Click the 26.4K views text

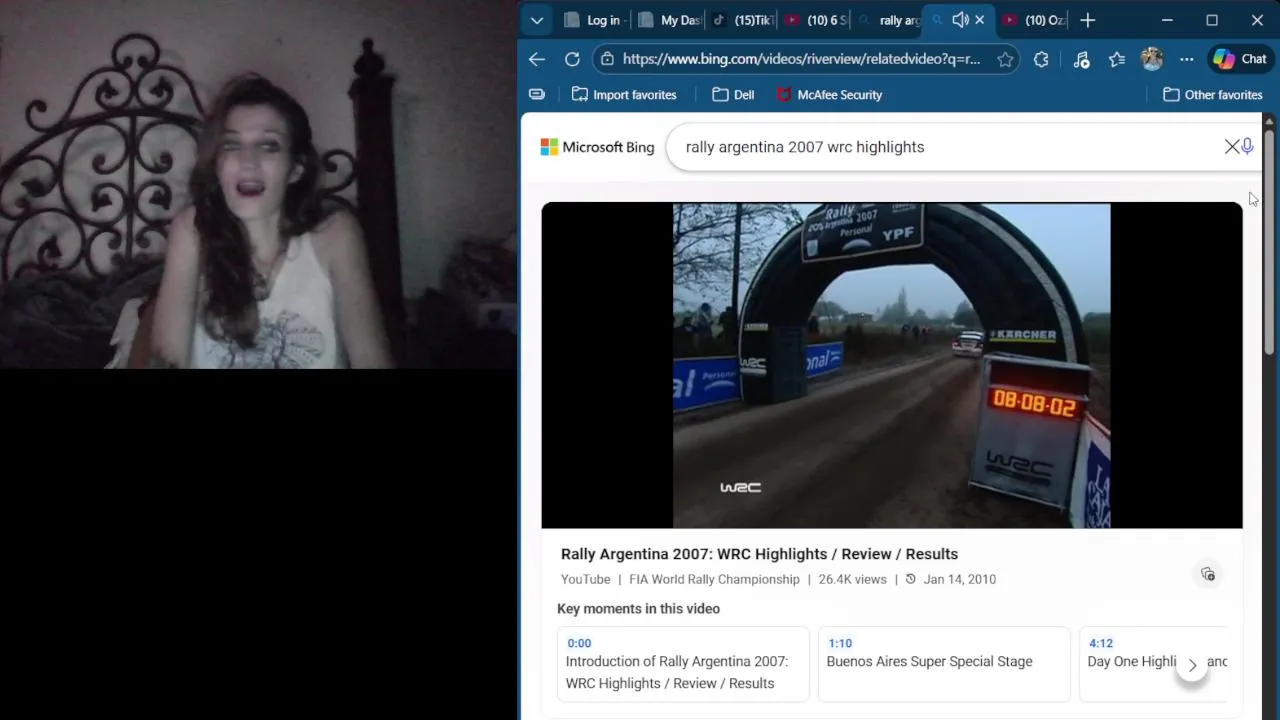(x=852, y=579)
